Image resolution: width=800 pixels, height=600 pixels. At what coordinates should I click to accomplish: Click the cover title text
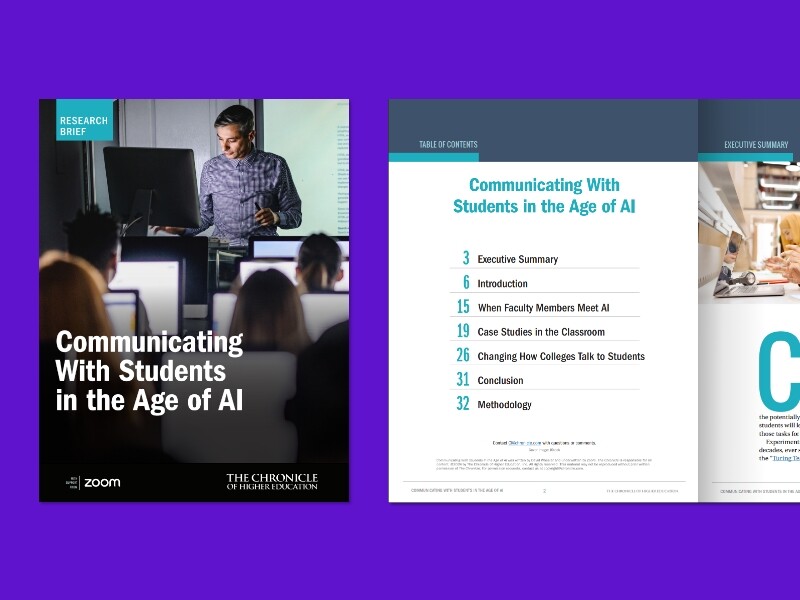149,371
